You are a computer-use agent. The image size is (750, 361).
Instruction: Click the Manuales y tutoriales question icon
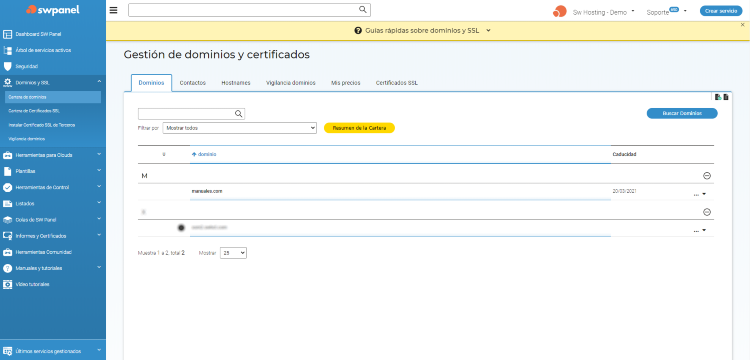[x=7, y=268]
